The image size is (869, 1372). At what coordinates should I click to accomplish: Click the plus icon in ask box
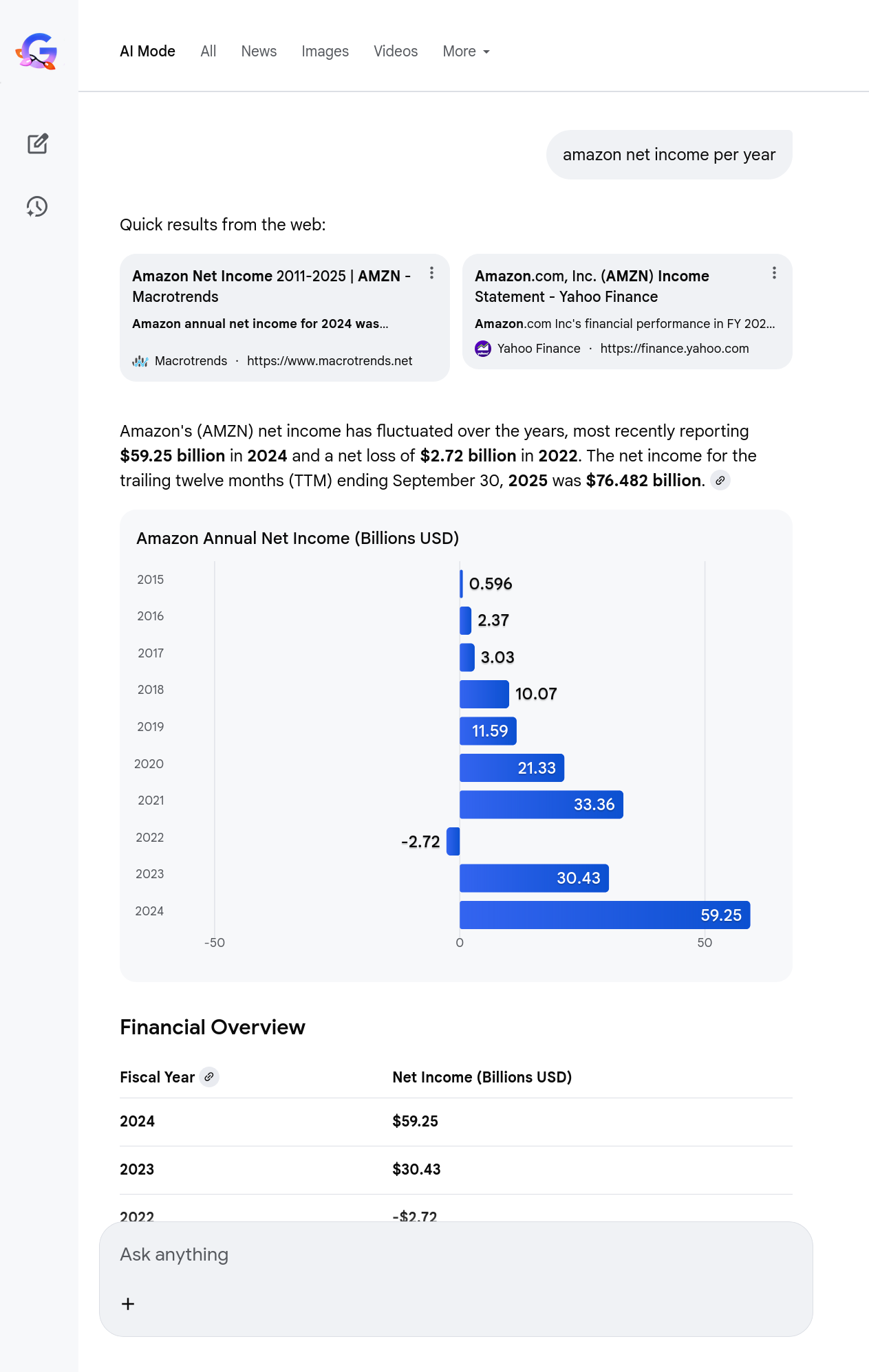tap(128, 1304)
